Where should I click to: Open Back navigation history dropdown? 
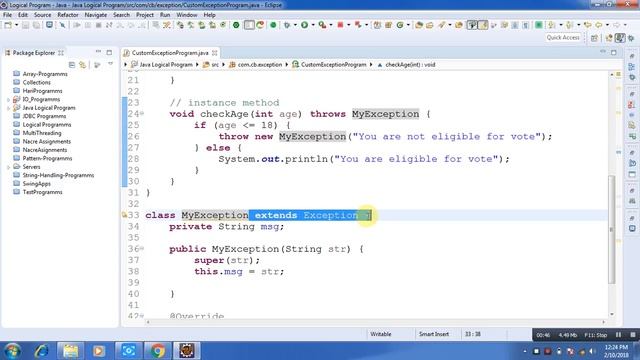[607, 25]
